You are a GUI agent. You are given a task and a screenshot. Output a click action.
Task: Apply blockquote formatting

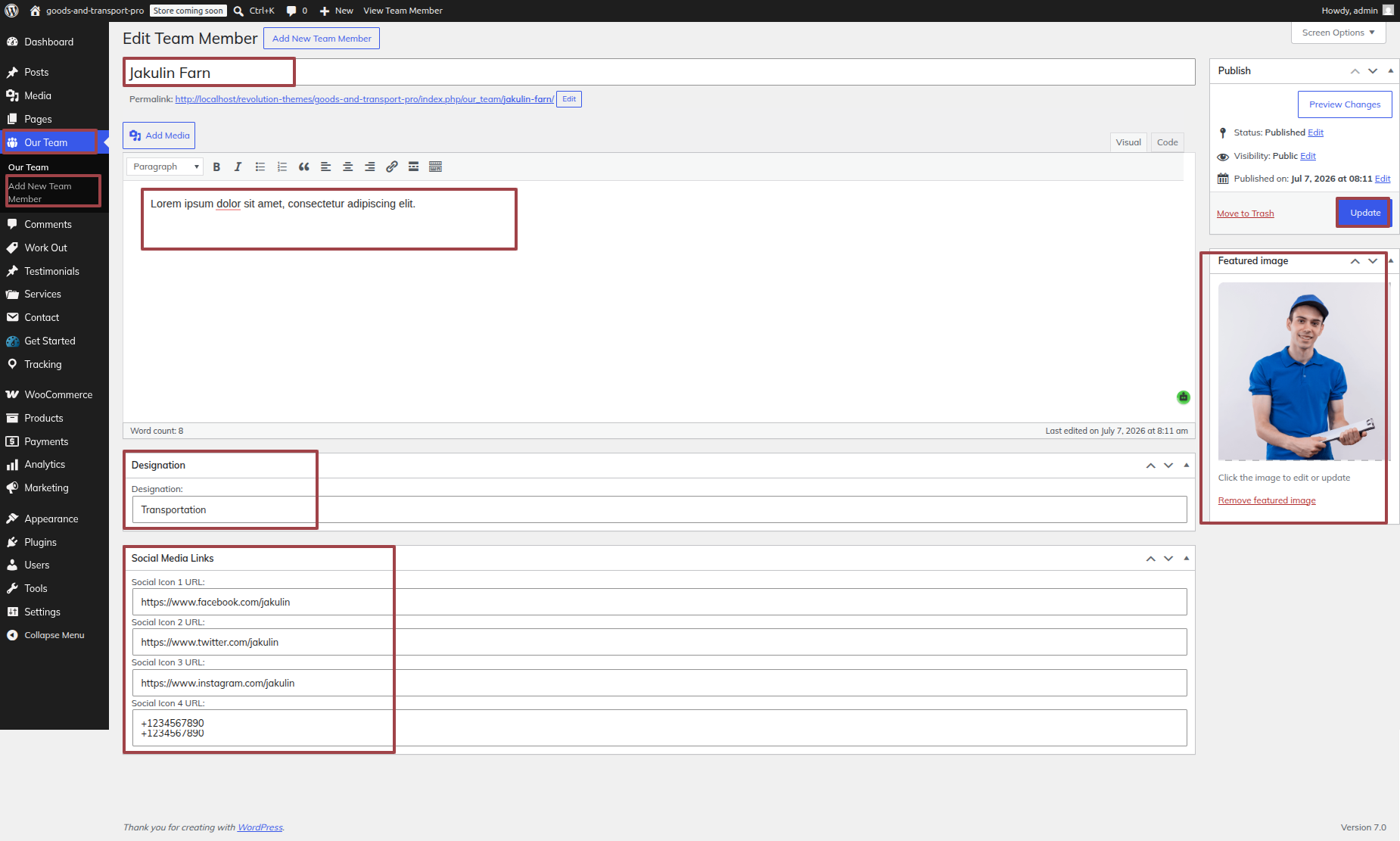pyautogui.click(x=303, y=167)
